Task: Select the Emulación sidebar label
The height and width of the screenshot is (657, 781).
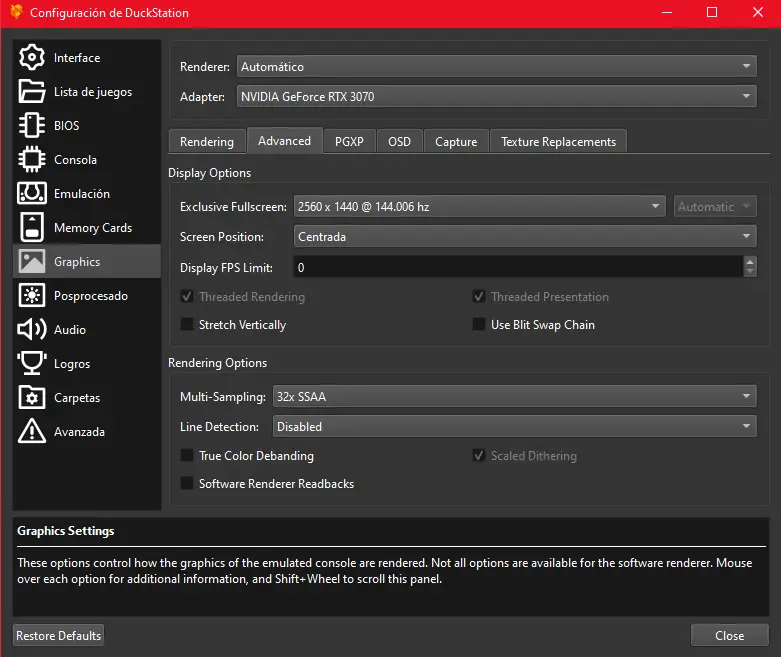Action: tap(82, 194)
